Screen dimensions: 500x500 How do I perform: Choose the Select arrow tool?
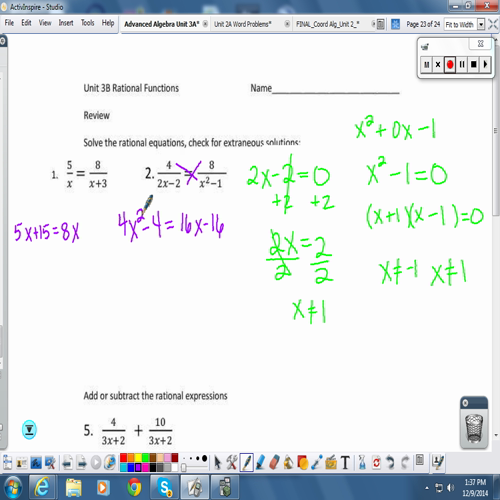tap(218, 463)
